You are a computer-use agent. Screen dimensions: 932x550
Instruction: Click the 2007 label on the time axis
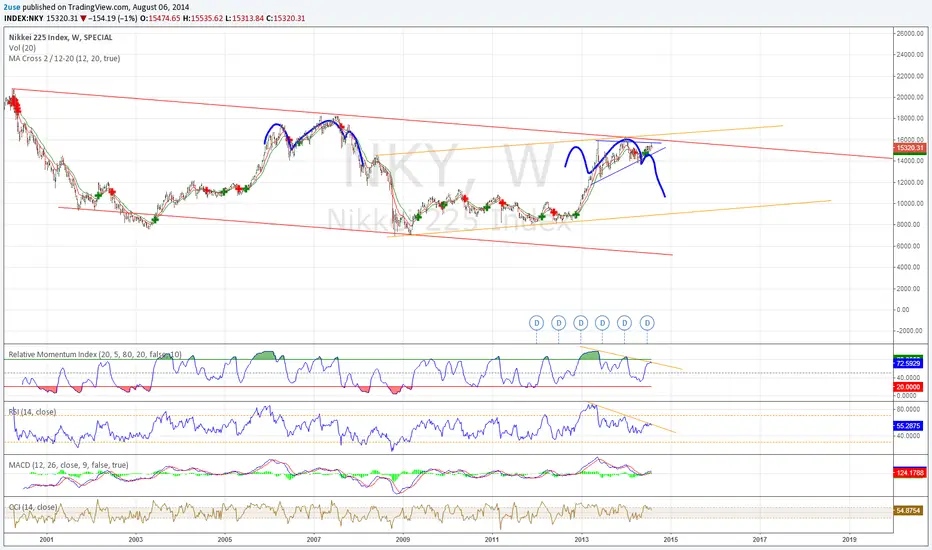(314, 539)
